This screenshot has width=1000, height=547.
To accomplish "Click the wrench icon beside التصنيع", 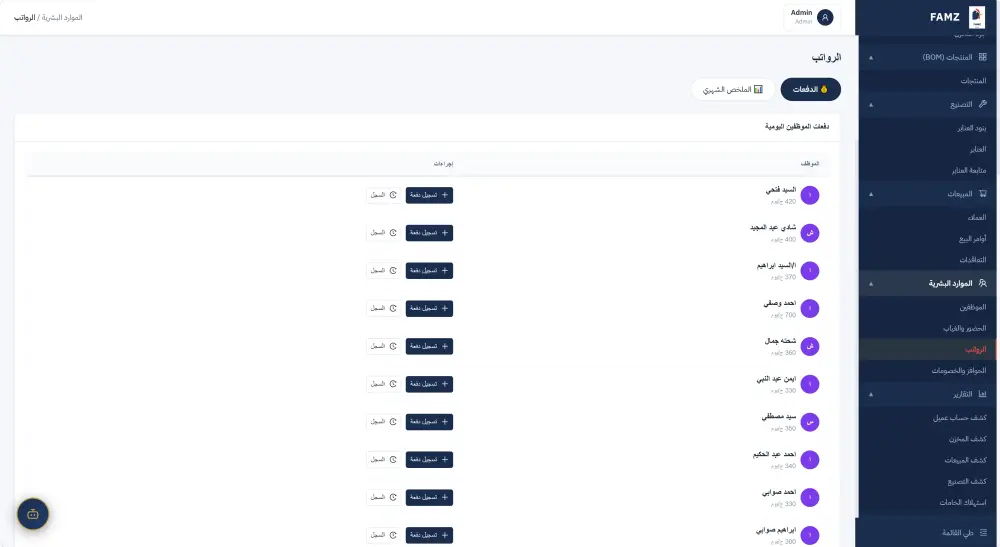I will click(x=982, y=103).
